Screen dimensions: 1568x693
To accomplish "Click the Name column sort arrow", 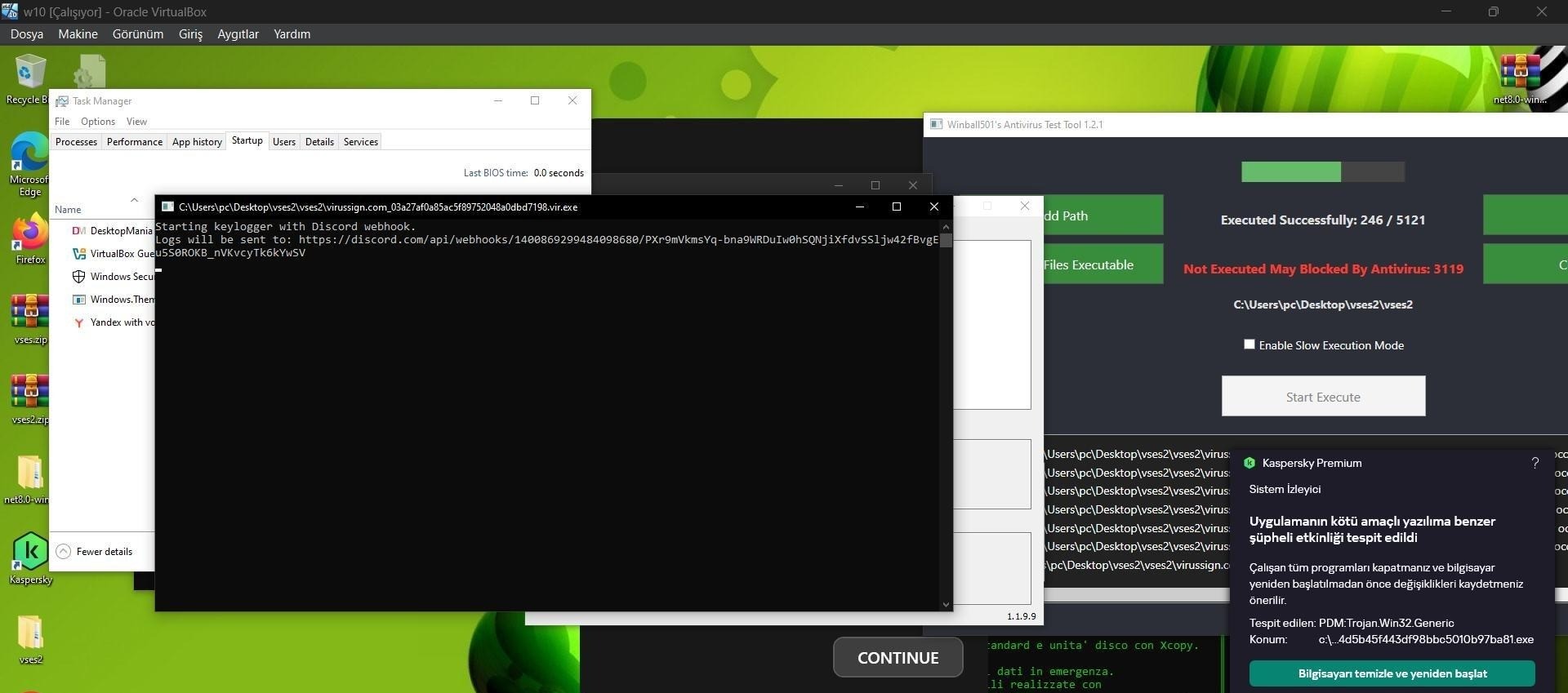I will click(134, 200).
